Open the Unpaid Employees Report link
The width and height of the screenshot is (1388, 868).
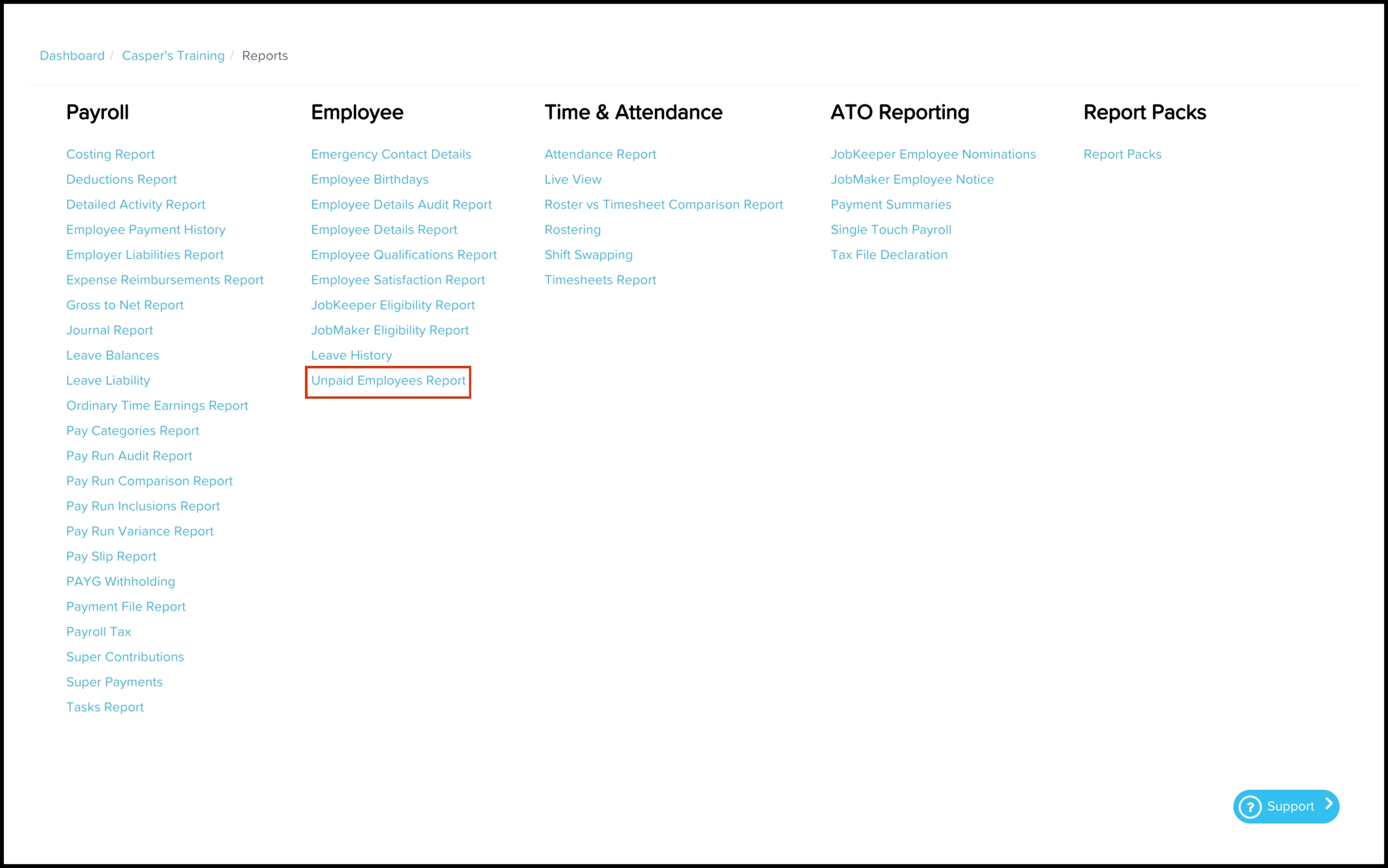pos(388,381)
